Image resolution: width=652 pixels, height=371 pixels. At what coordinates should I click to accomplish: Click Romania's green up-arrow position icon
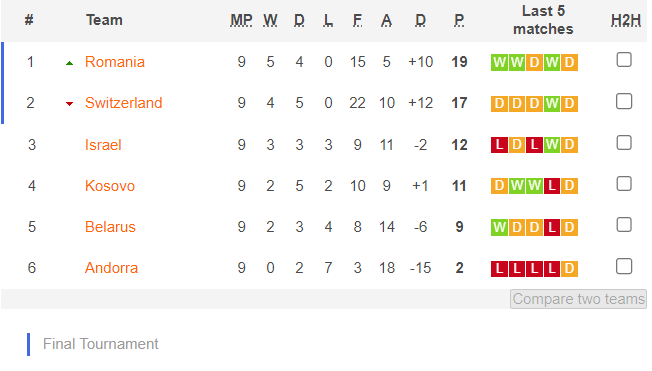[x=69, y=63]
